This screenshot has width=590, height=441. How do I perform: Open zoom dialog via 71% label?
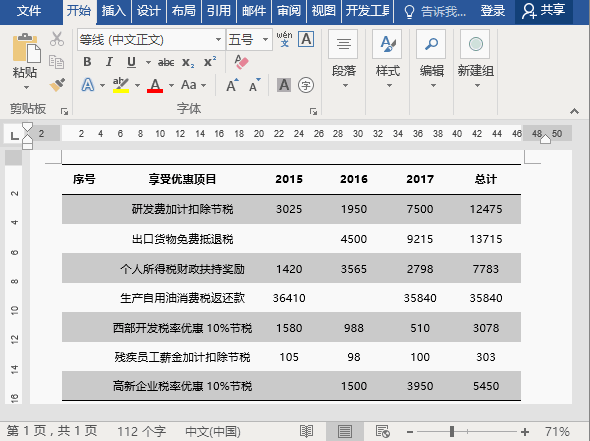tap(557, 431)
